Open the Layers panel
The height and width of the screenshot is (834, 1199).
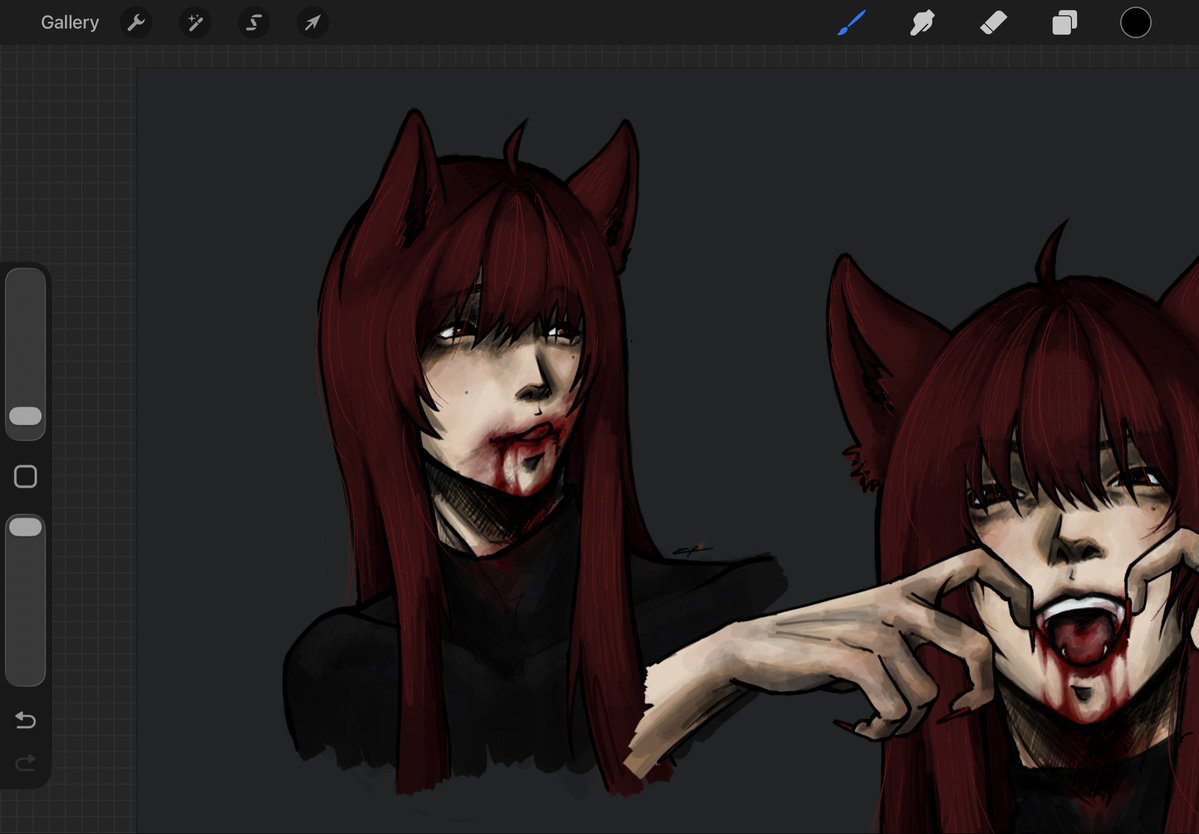pos(1064,23)
